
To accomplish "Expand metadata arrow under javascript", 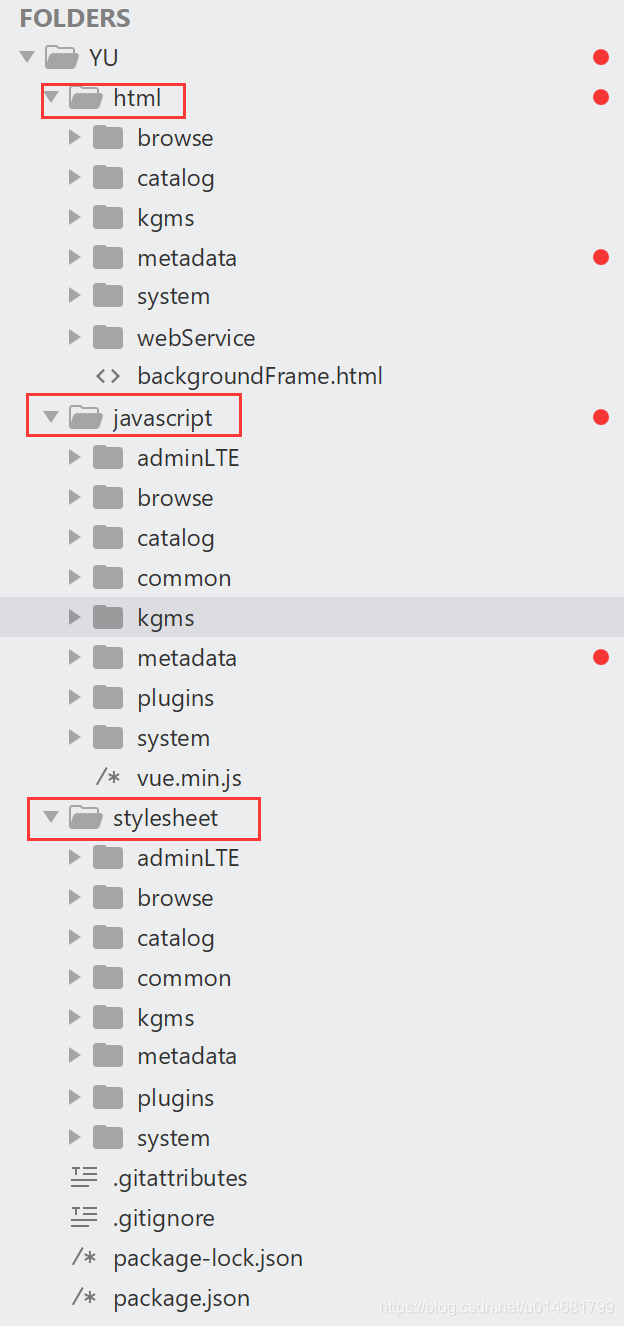I will tap(74, 657).
